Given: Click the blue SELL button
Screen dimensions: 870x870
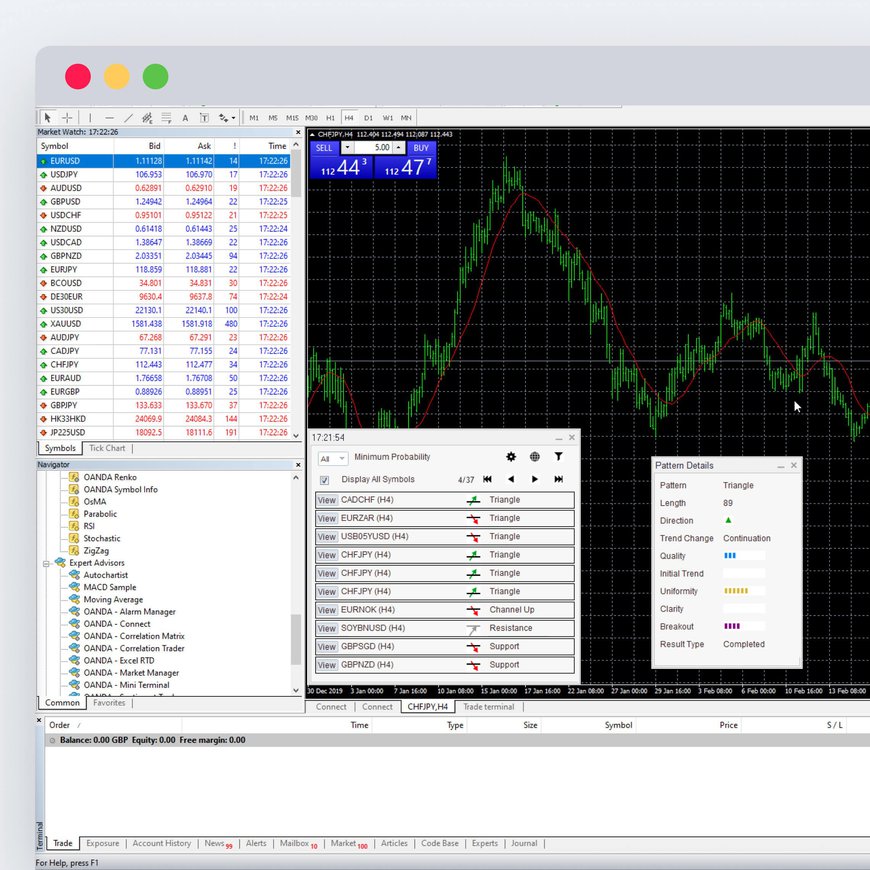Looking at the screenshot, I should tap(323, 147).
